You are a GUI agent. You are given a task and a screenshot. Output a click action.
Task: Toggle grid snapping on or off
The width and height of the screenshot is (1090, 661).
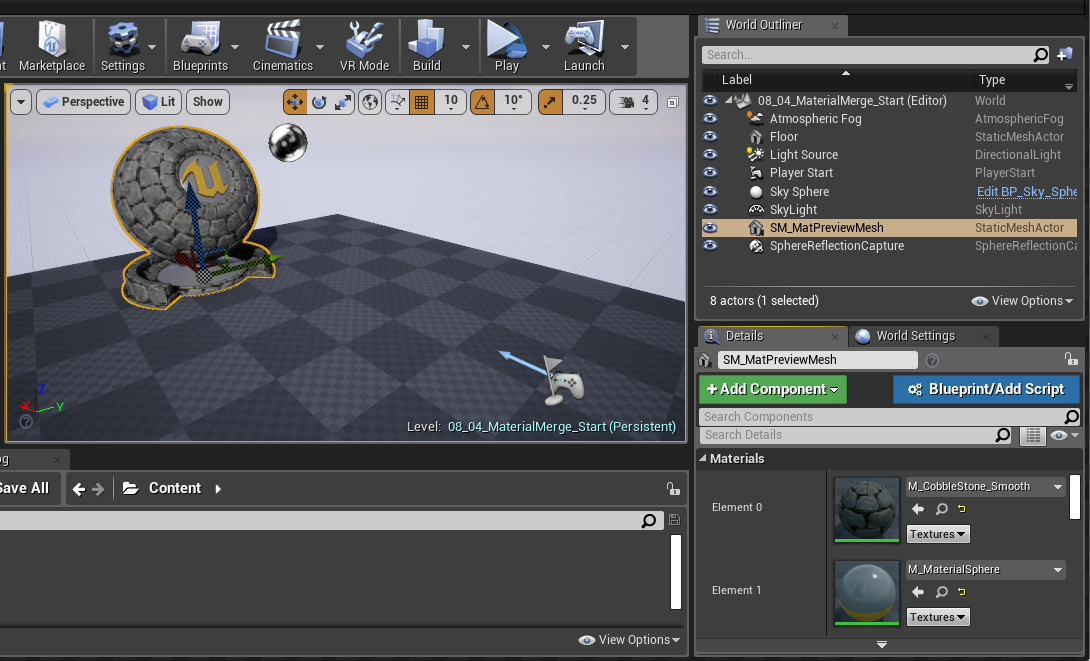coord(421,102)
